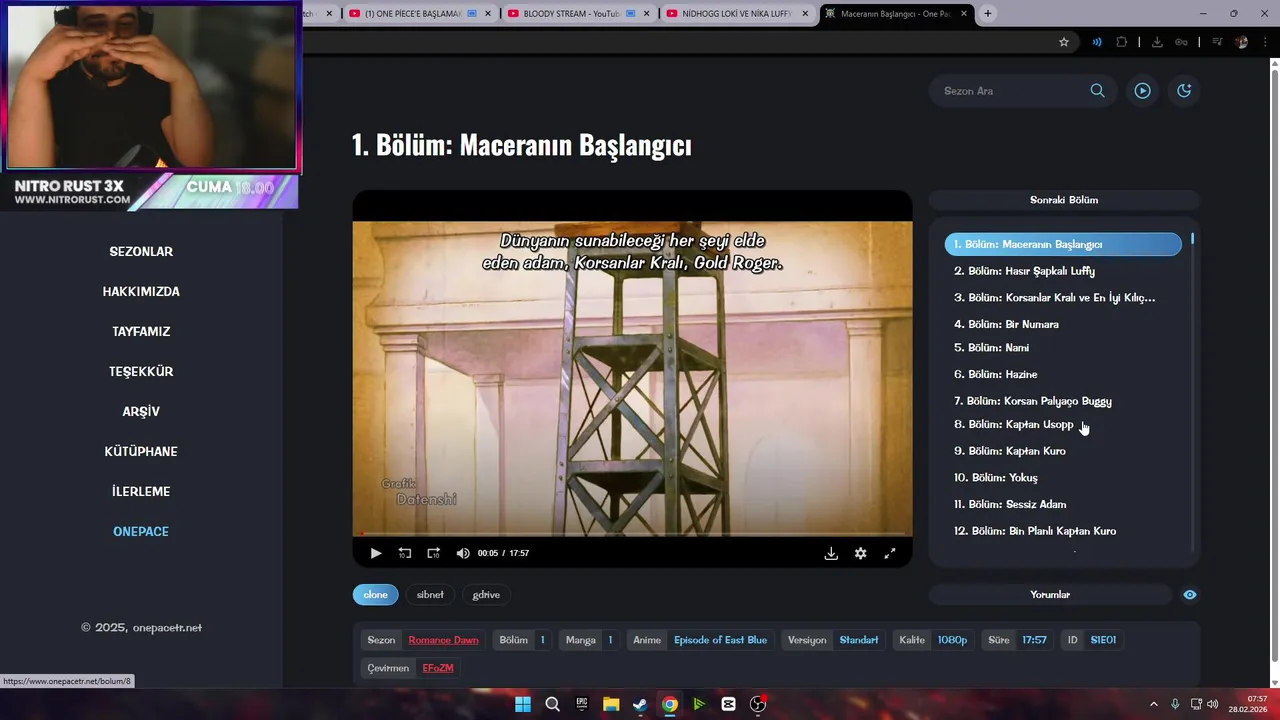
Task: Toggle comments visibility eye icon
Action: click(1190, 595)
